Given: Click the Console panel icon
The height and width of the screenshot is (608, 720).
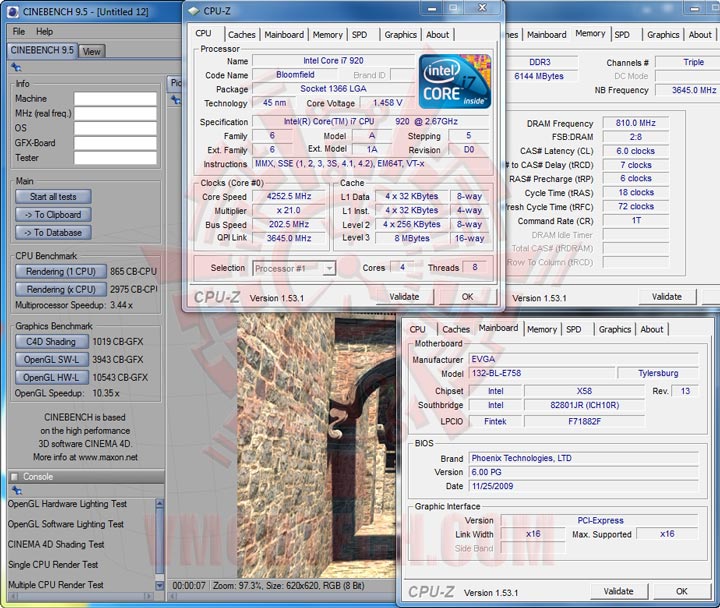Looking at the screenshot, I should (14, 477).
